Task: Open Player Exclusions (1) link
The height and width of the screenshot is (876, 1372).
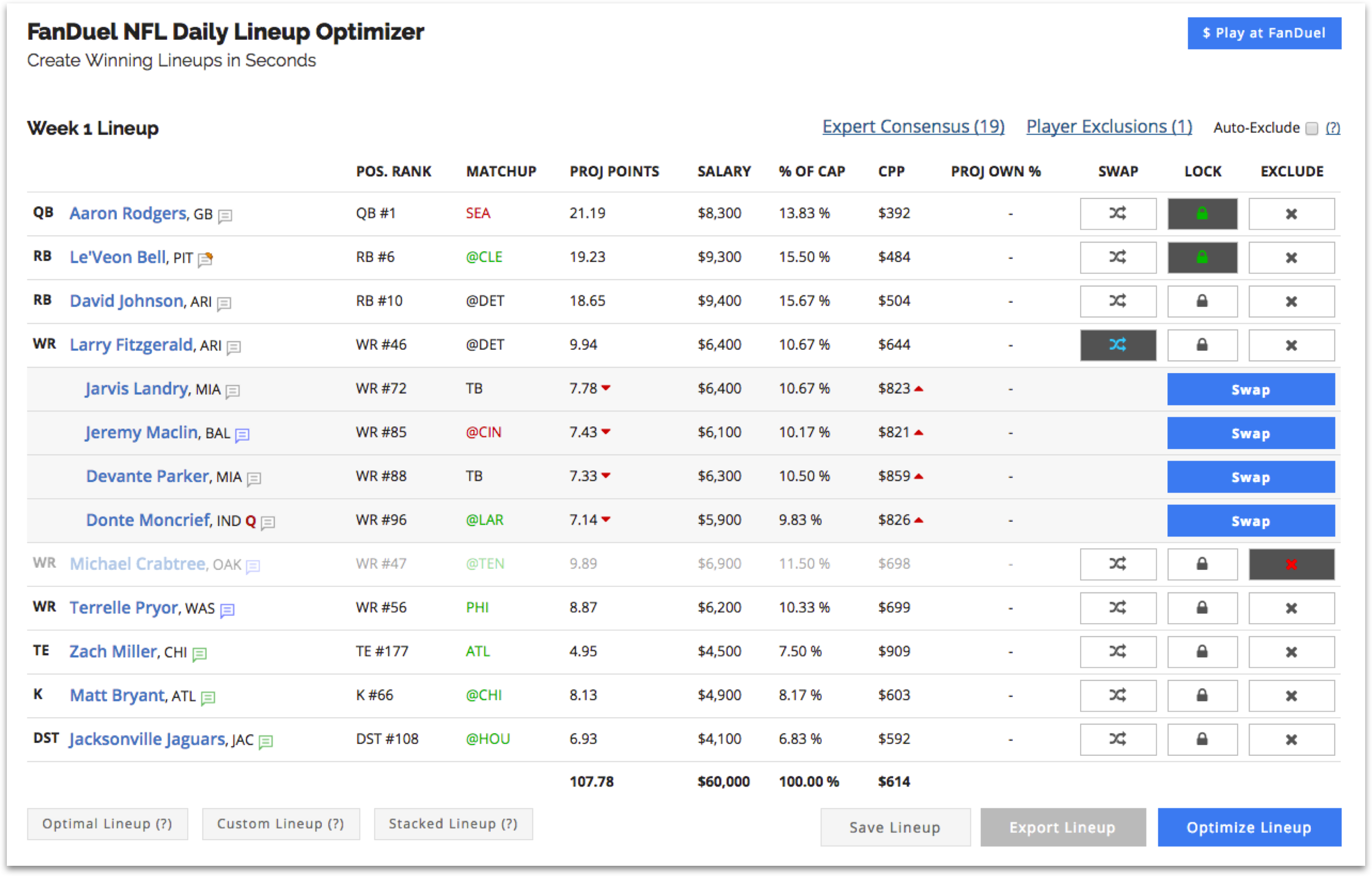Action: pyautogui.click(x=1110, y=126)
